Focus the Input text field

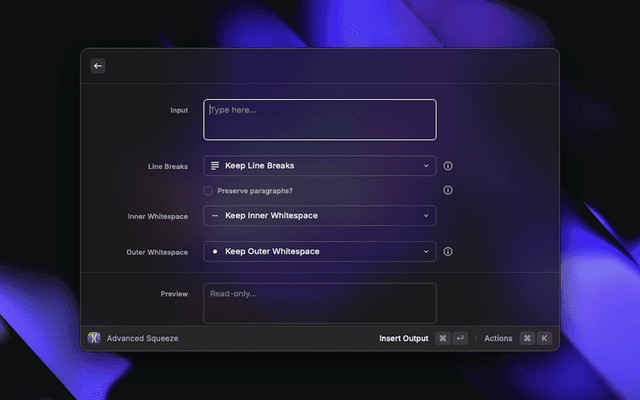coord(320,119)
